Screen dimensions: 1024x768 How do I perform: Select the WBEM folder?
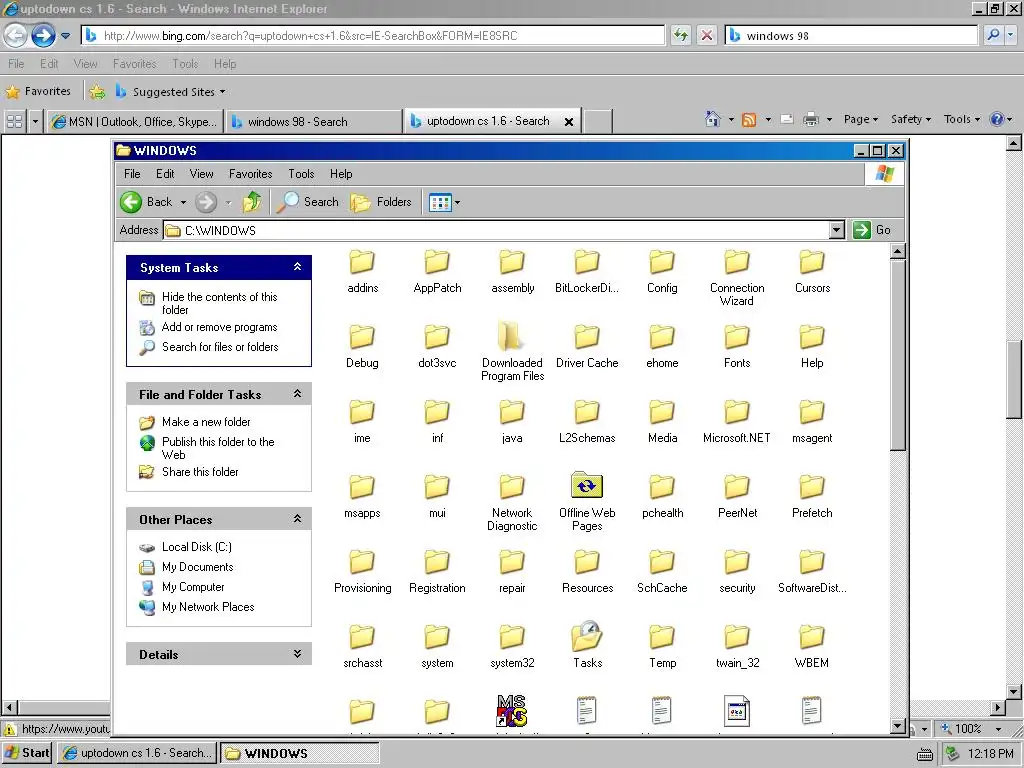pyautogui.click(x=812, y=647)
